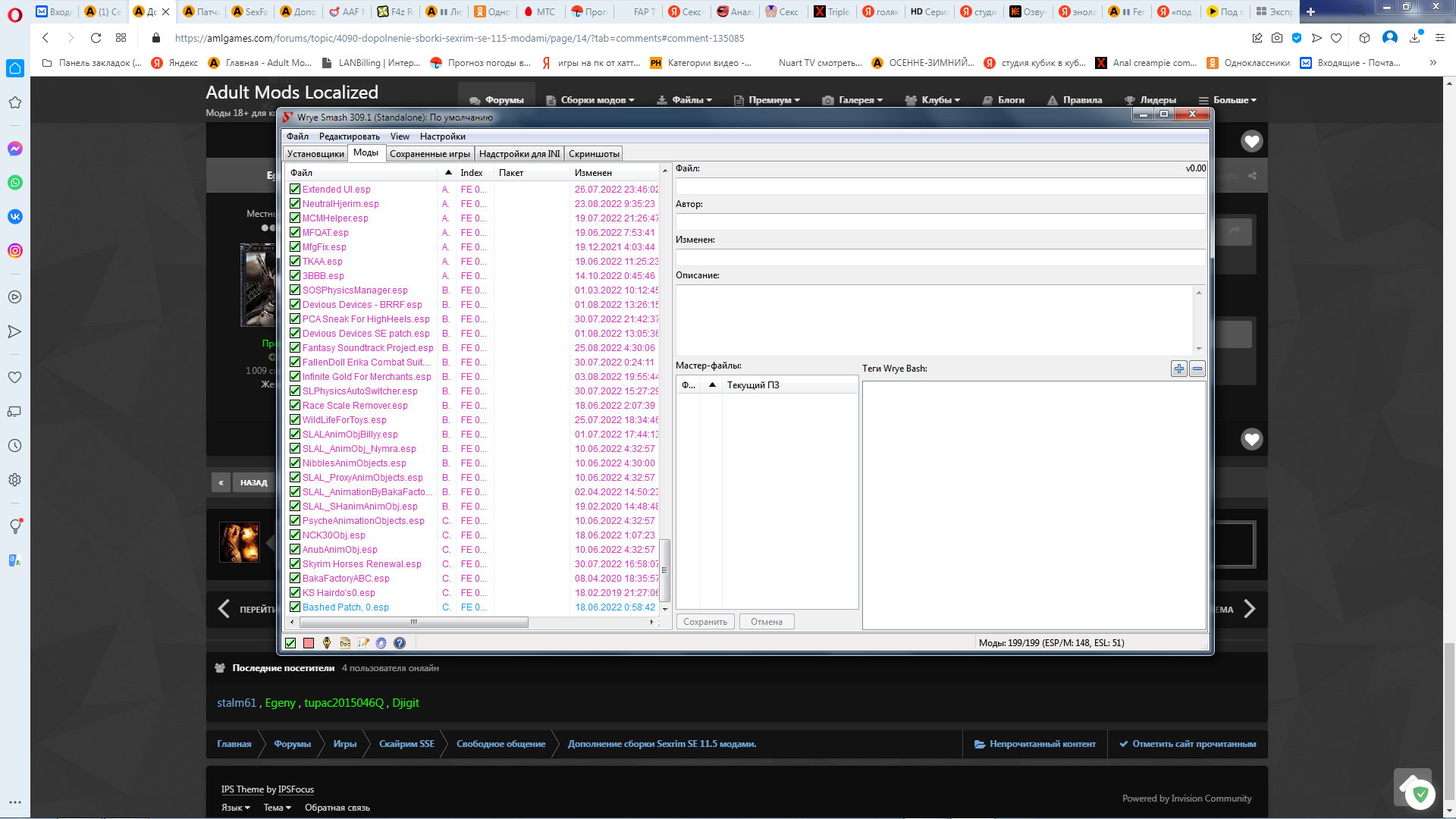This screenshot has height=819, width=1456.
Task: Uncheck Skyrim Horses Renewal.esp mod
Action: (295, 564)
